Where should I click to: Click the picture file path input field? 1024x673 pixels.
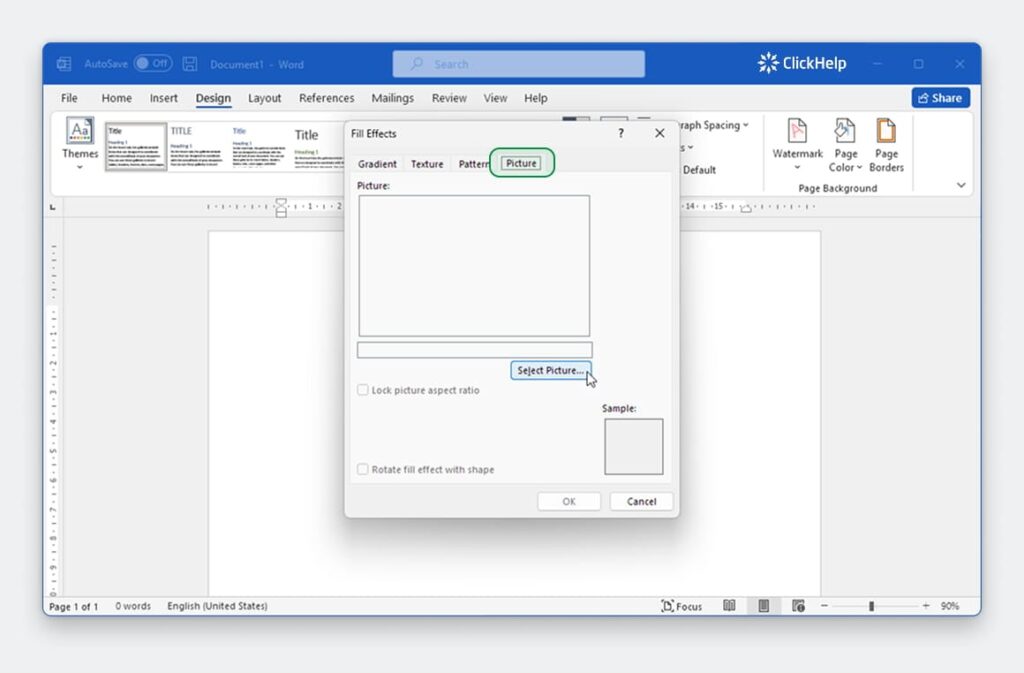[474, 349]
